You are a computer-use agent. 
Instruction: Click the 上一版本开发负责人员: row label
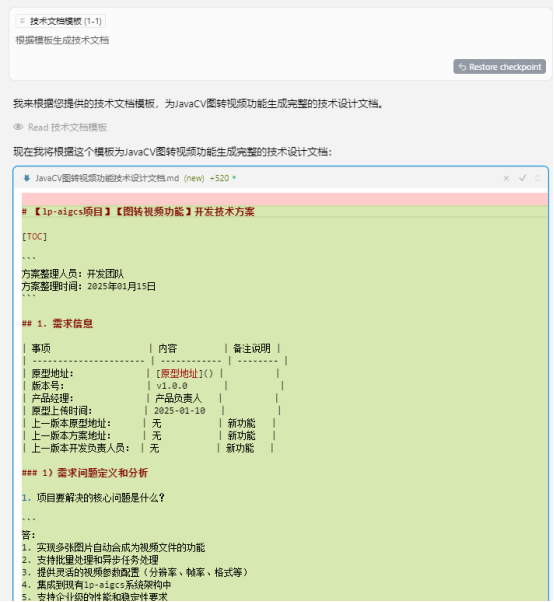coord(81,448)
